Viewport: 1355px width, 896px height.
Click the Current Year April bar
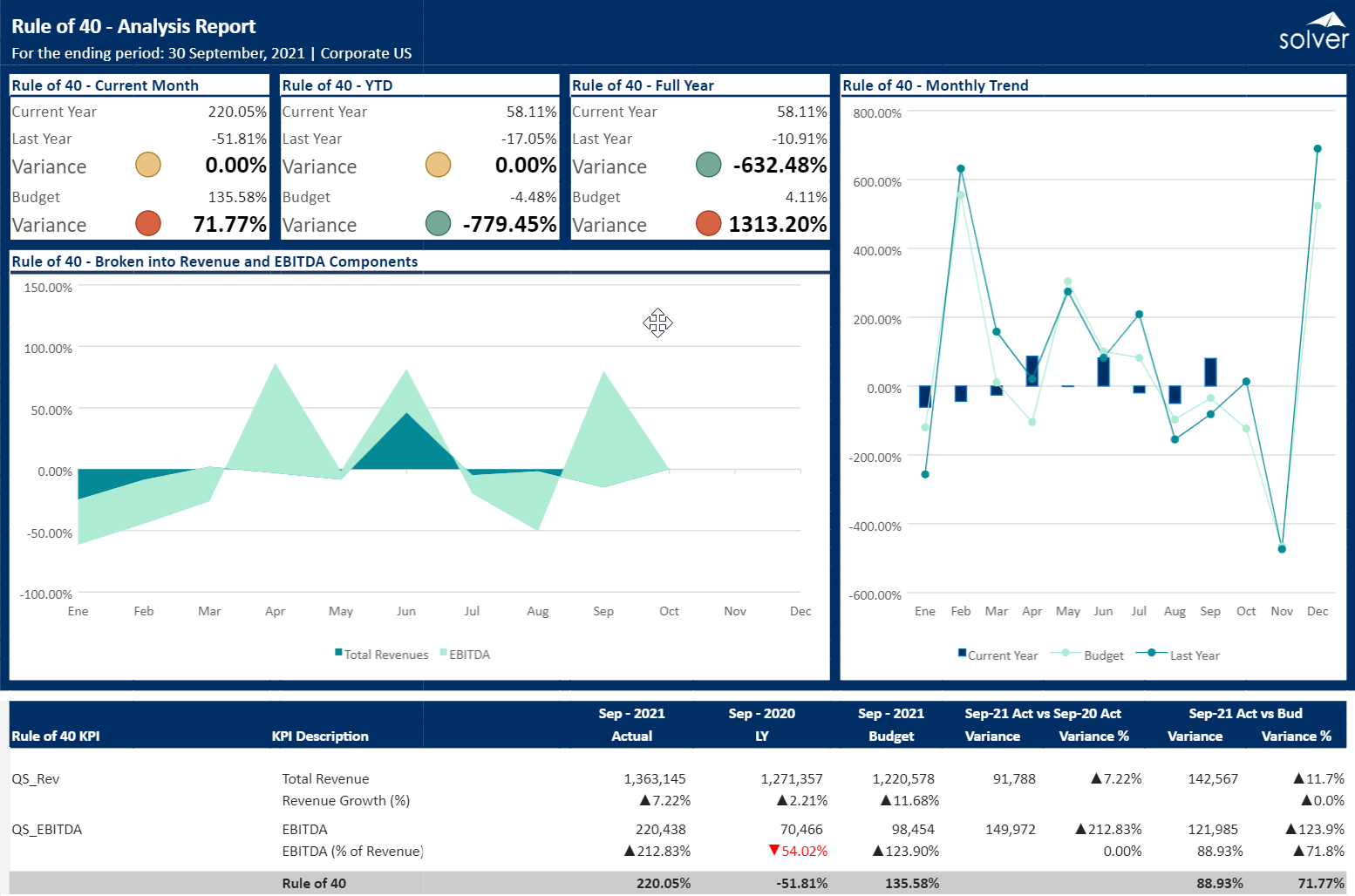1032,371
